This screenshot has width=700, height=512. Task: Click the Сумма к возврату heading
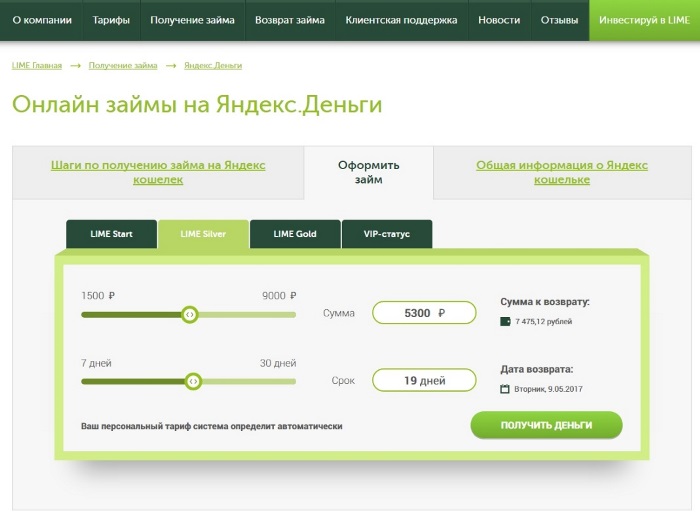[545, 302]
